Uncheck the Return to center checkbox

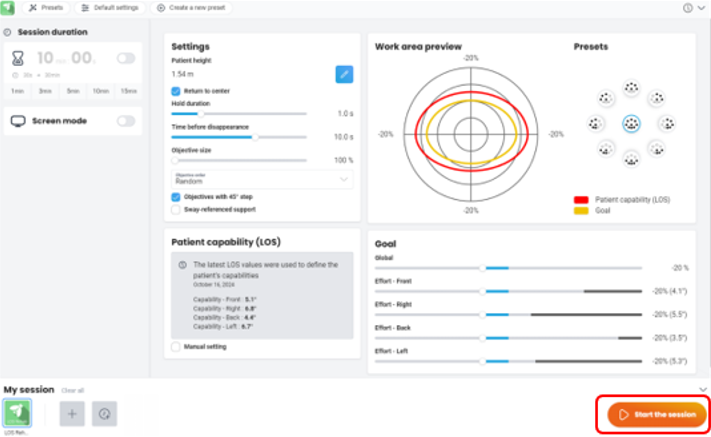coord(176,91)
